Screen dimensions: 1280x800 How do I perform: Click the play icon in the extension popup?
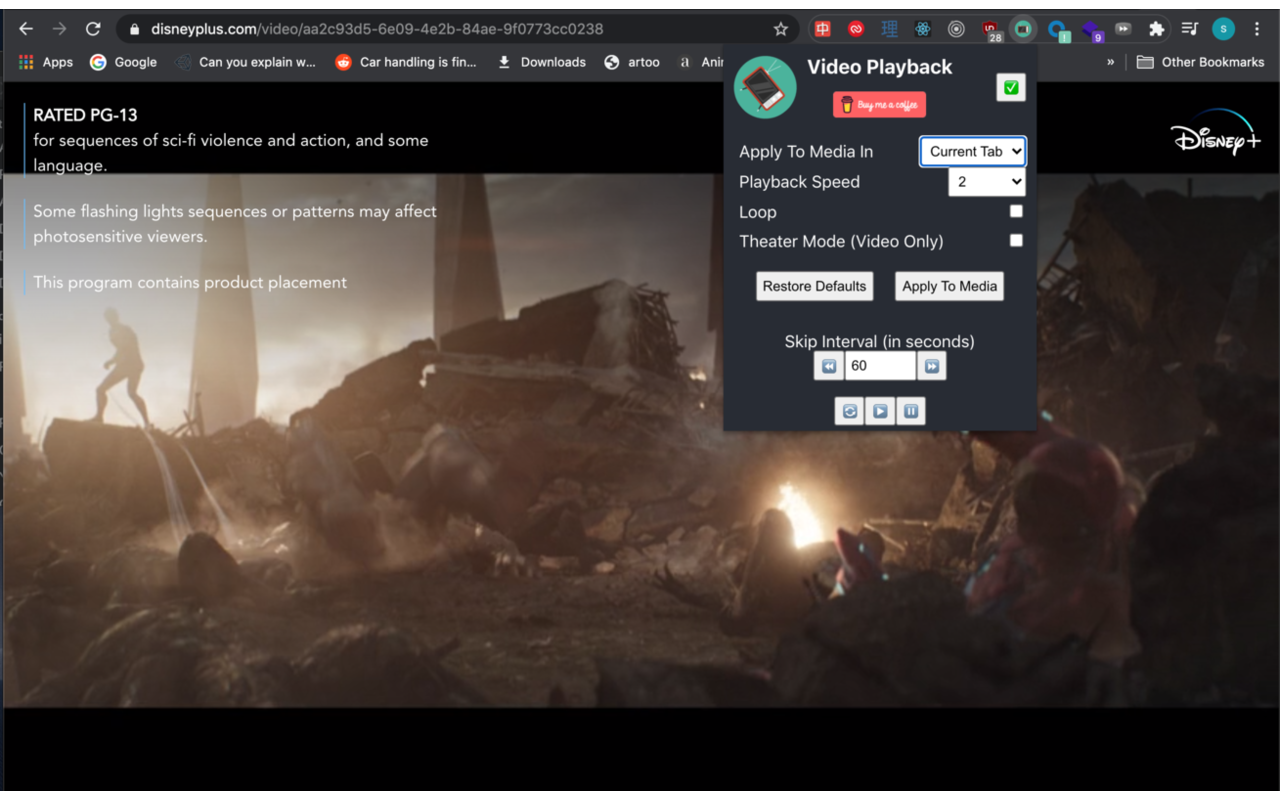tap(880, 410)
